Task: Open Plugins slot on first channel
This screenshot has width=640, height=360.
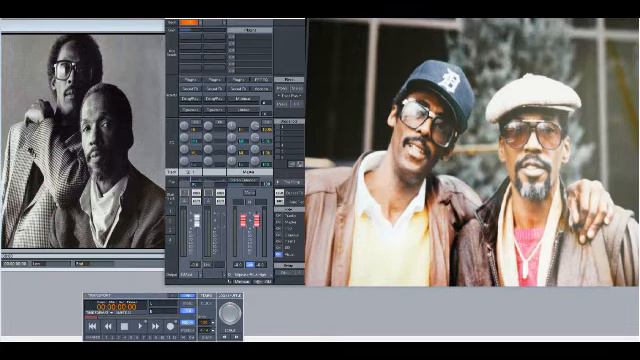Action: (190, 80)
